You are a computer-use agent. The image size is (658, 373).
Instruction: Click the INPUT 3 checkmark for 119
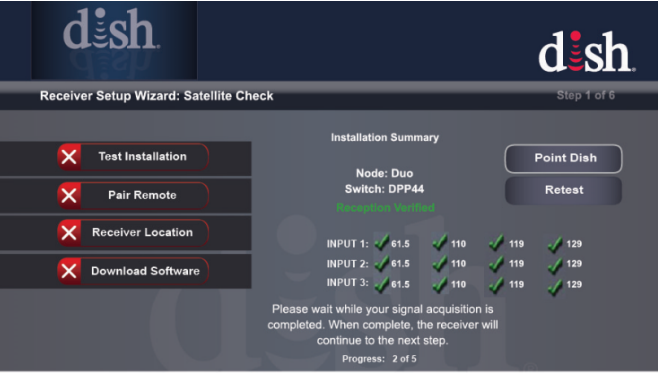[x=496, y=284]
